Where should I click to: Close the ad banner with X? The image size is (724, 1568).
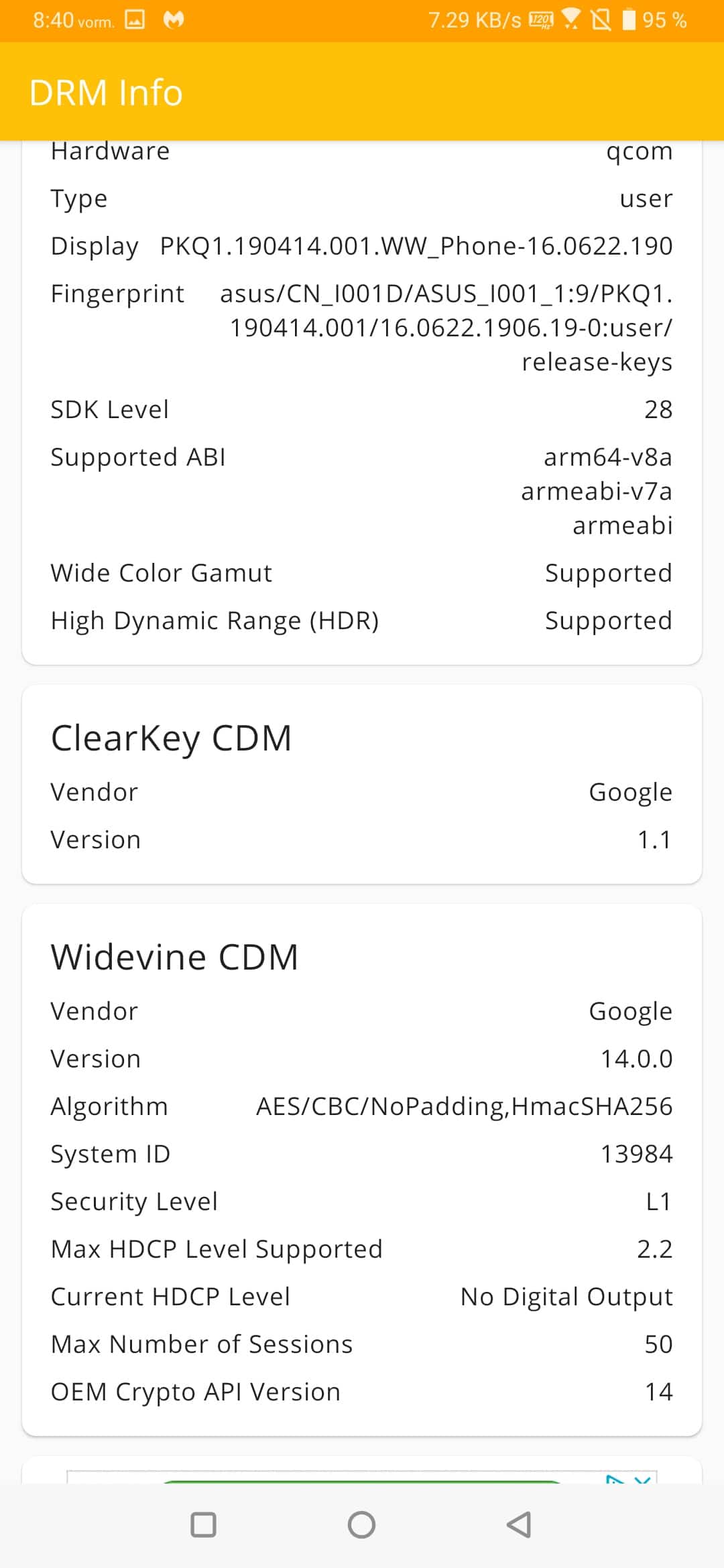click(643, 1478)
